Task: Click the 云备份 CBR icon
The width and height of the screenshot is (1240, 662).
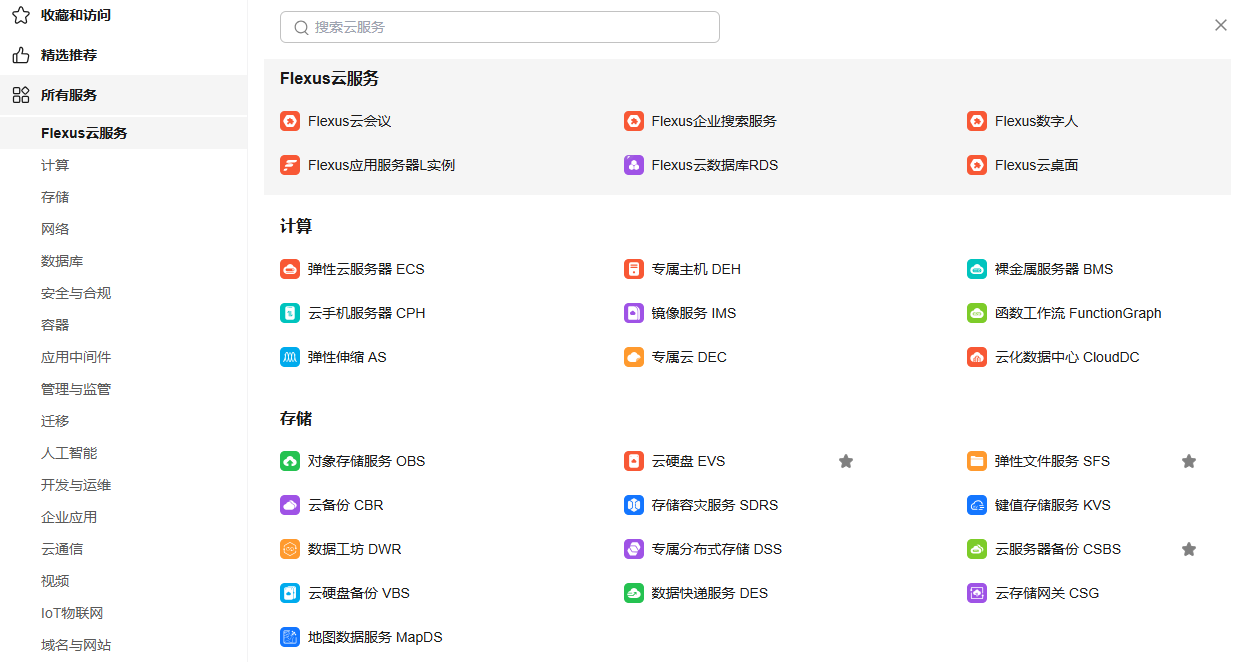Action: click(x=290, y=505)
